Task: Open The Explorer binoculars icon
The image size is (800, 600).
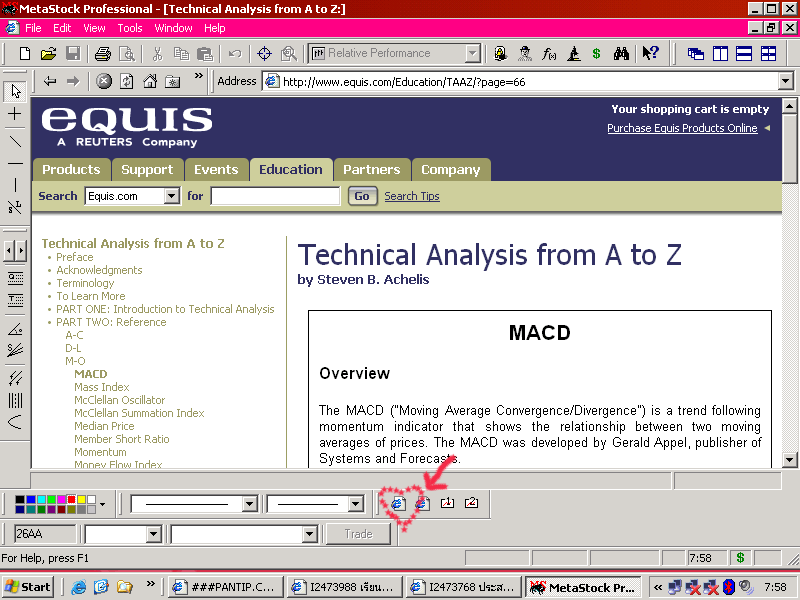Action: 621,54
